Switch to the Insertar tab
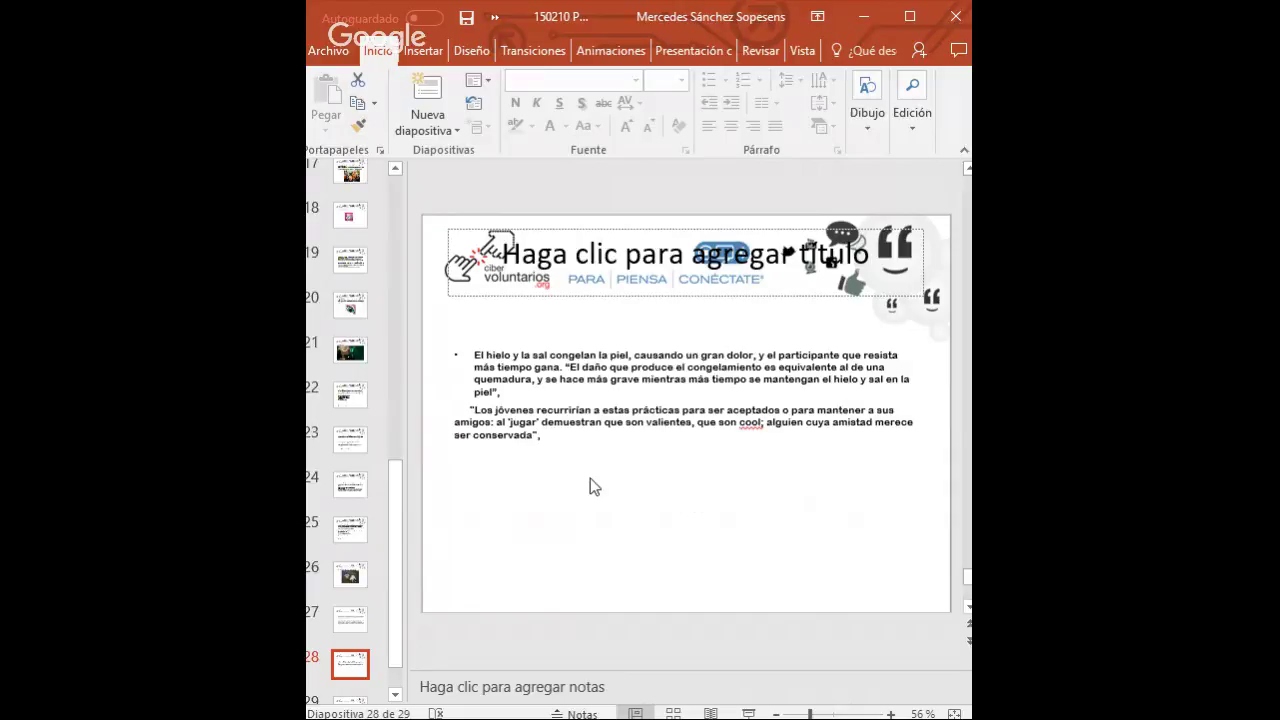The height and width of the screenshot is (720, 1280). pos(423,51)
